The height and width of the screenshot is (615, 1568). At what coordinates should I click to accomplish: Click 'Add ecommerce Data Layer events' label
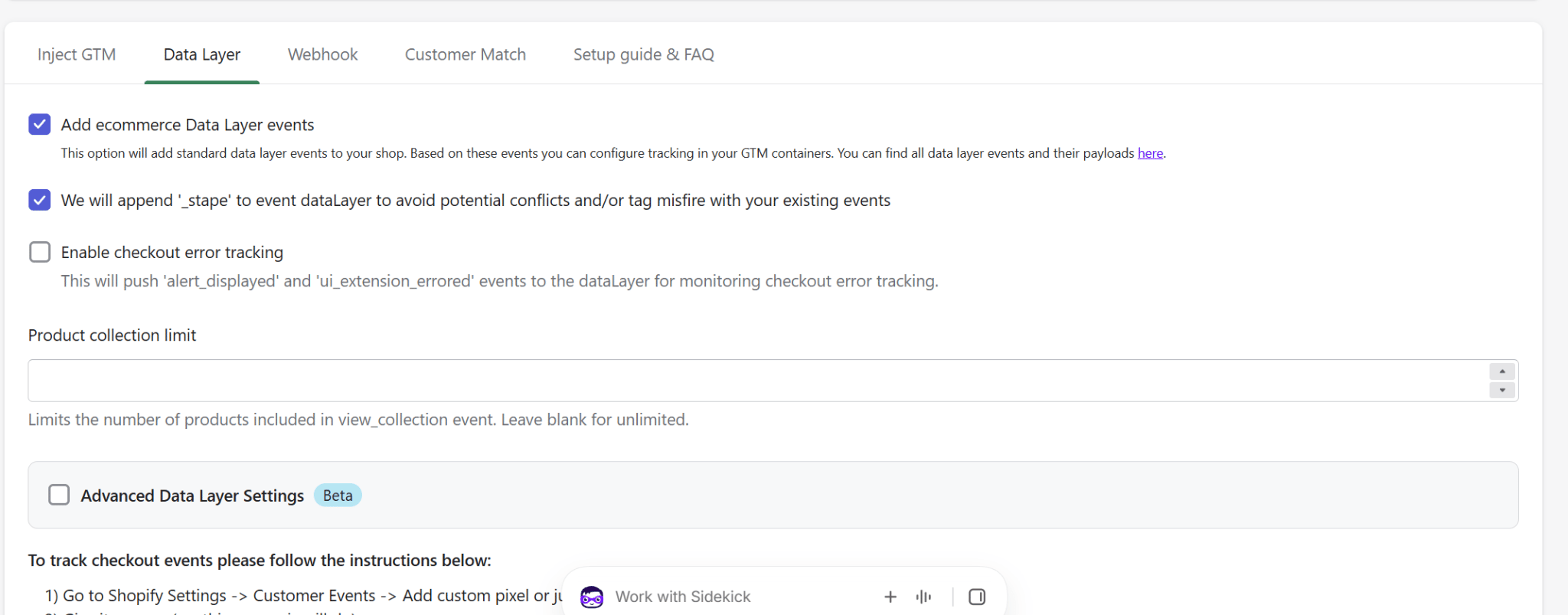[188, 125]
